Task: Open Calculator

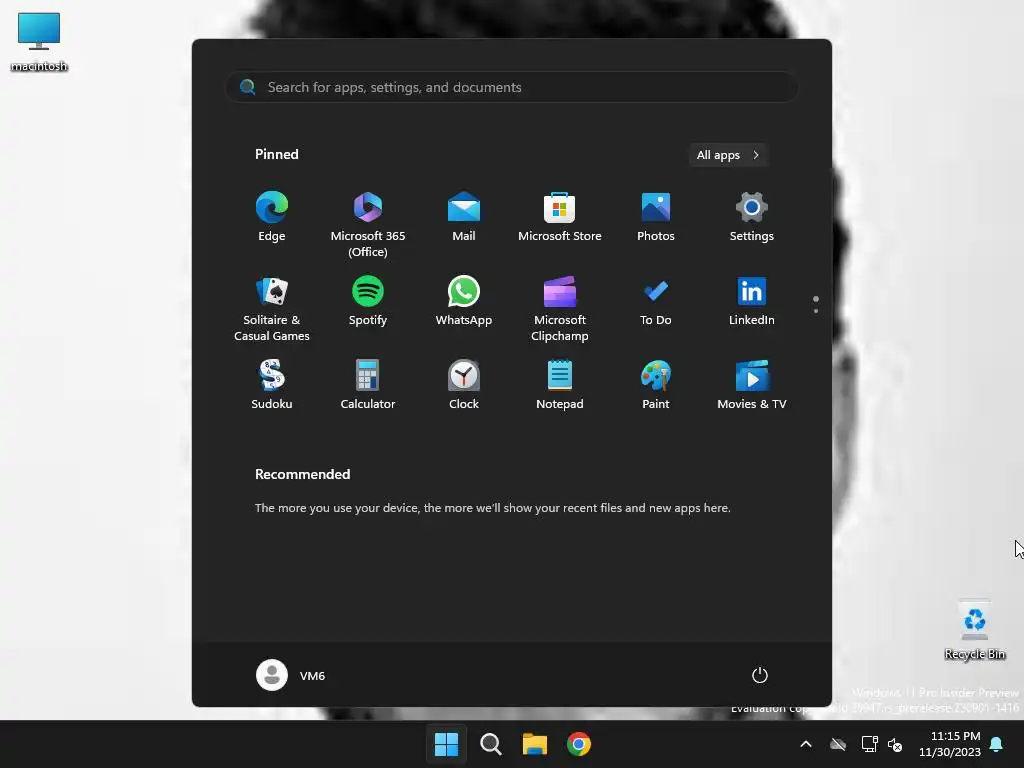Action: (368, 385)
